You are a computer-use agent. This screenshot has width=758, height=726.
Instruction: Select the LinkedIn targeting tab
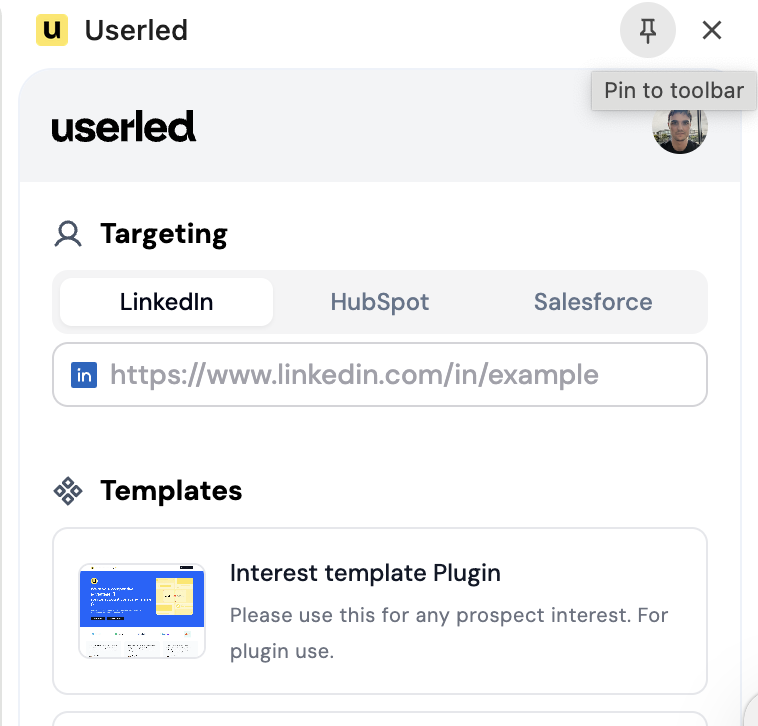(x=166, y=302)
